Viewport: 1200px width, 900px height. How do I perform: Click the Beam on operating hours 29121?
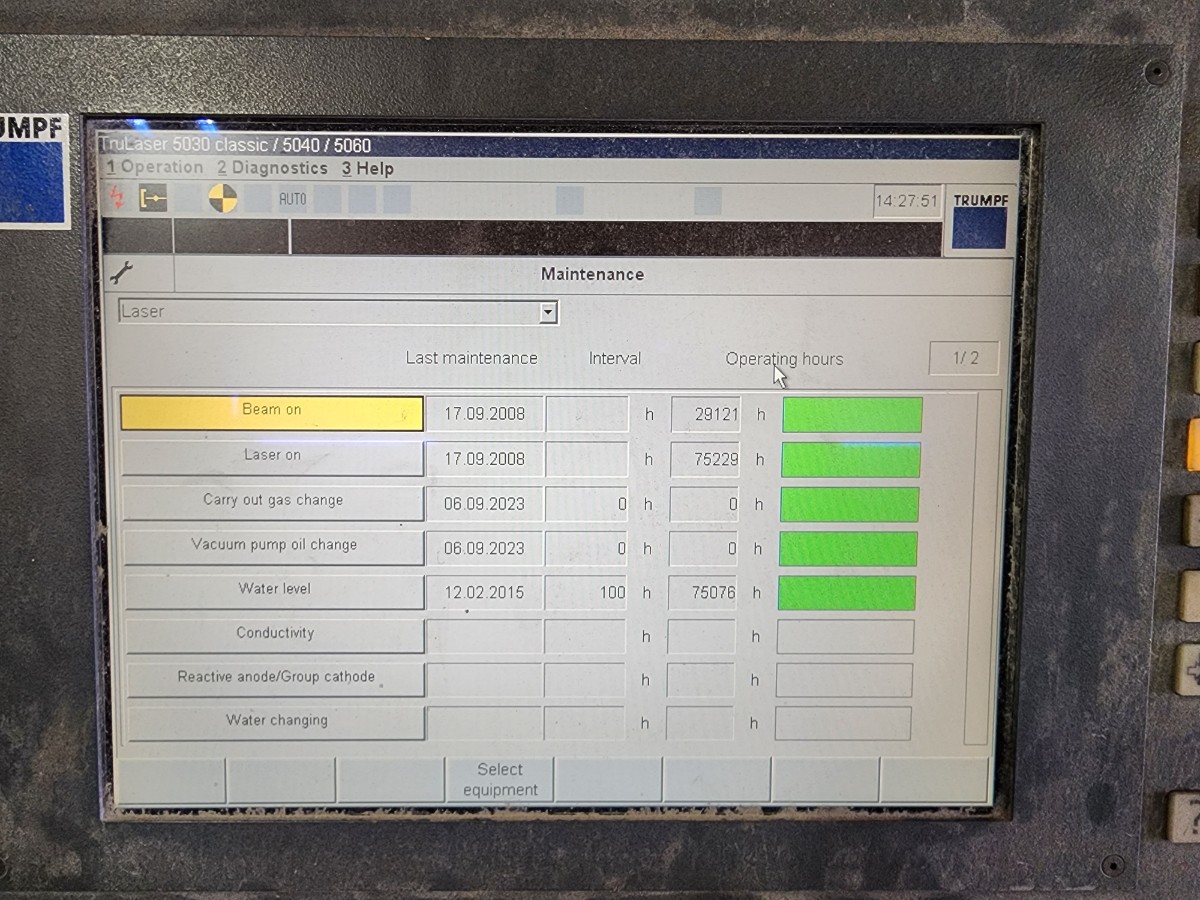pyautogui.click(x=705, y=414)
